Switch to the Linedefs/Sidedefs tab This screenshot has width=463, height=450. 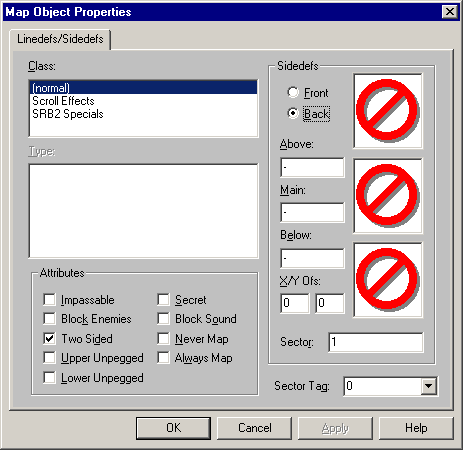60,39
